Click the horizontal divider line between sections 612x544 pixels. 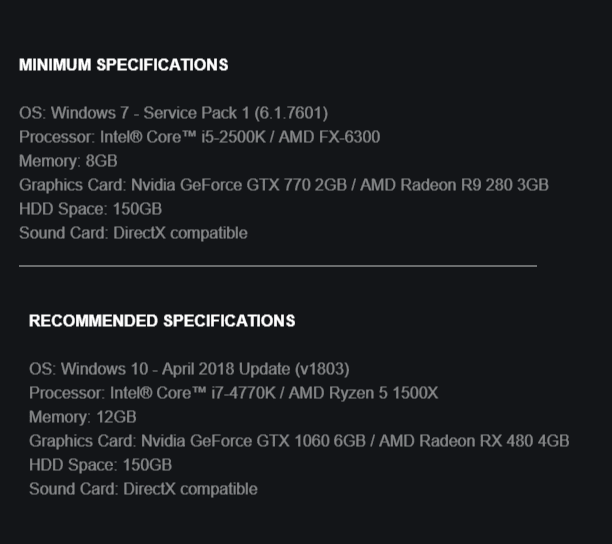pyautogui.click(x=278, y=266)
